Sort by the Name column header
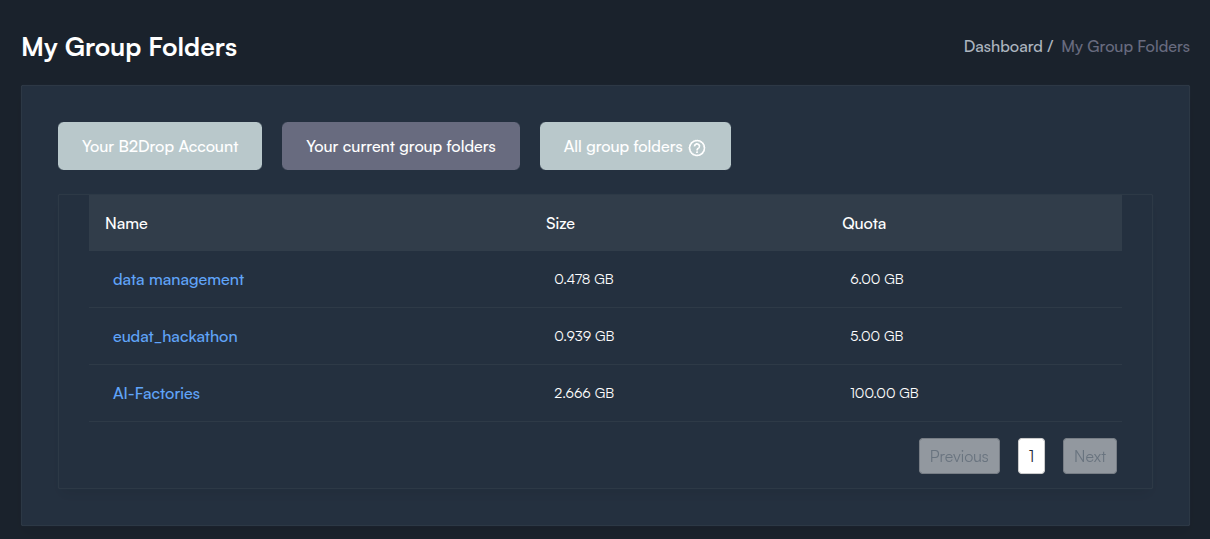The height and width of the screenshot is (539, 1210). point(126,223)
